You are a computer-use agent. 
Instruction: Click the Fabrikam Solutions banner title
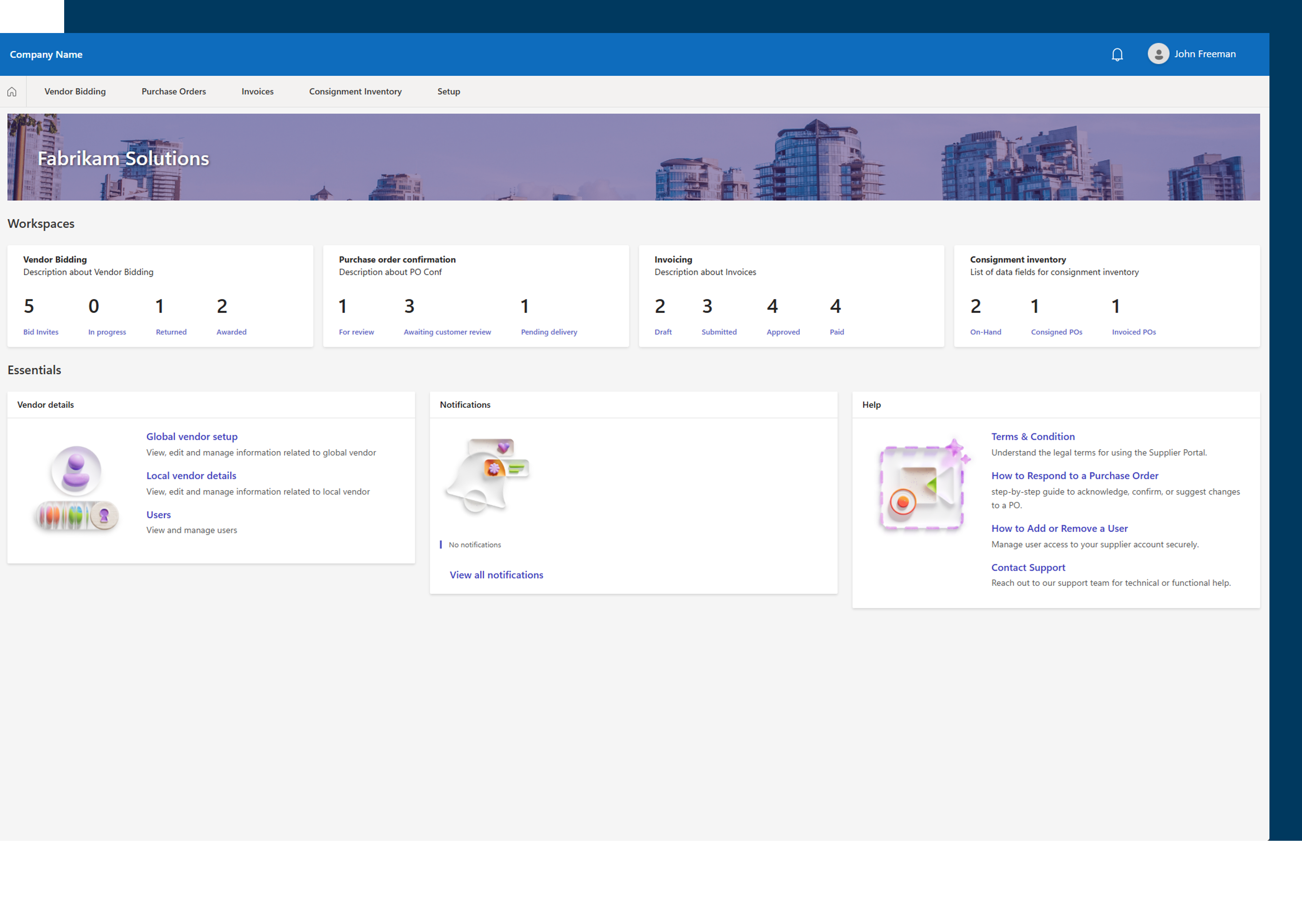coord(123,158)
